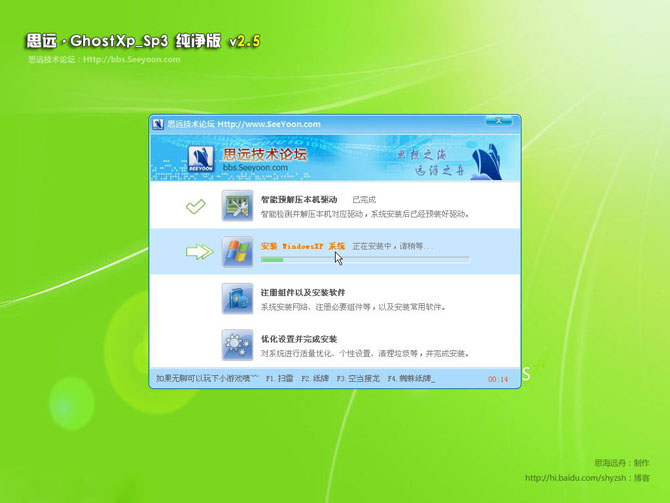Click the register components description line
Image resolution: width=670 pixels, height=503 pixels.
[353, 307]
